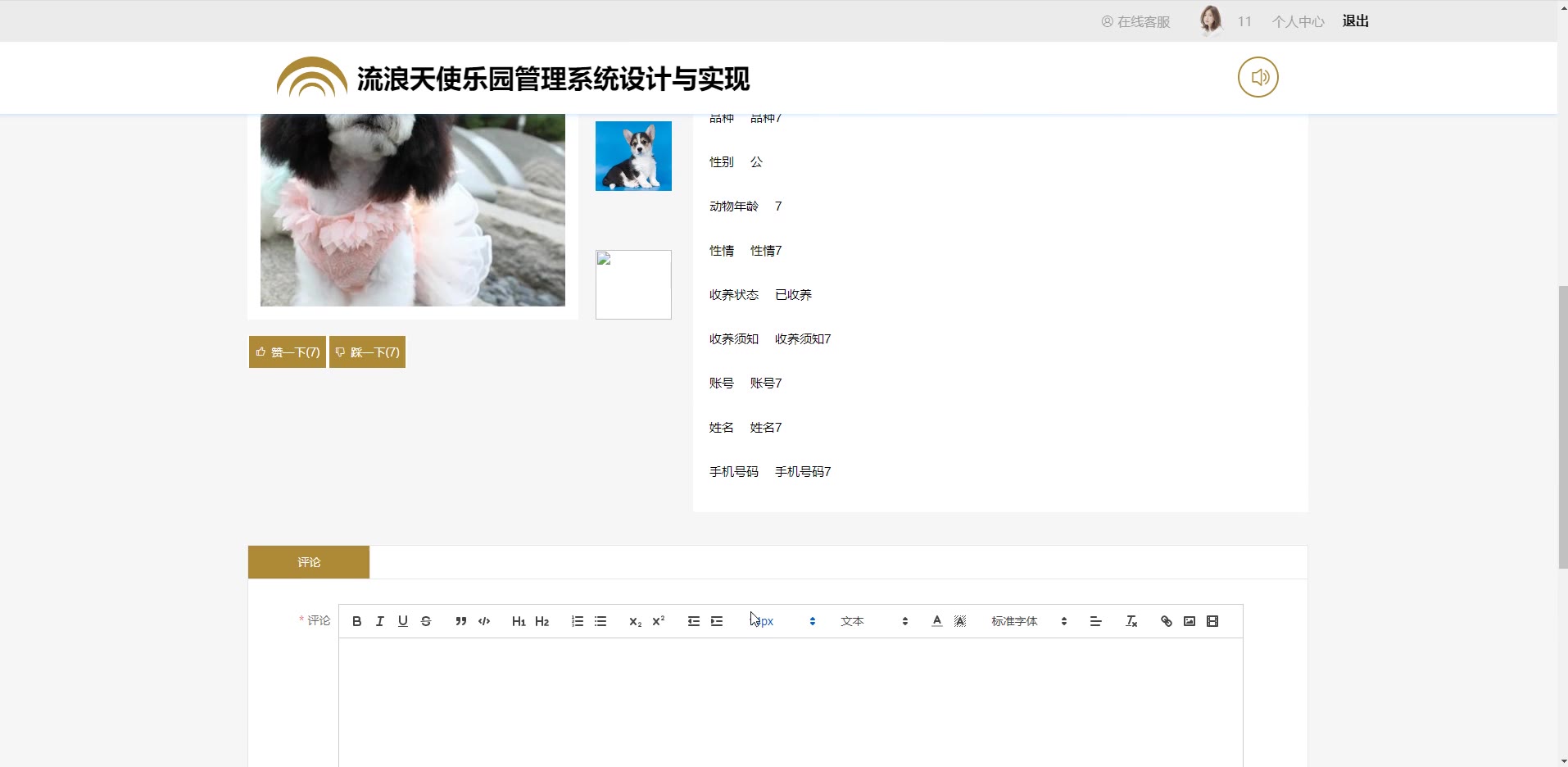The width and height of the screenshot is (1568, 767).
Task: Insert a hyperlink in the comment
Action: [1167, 621]
